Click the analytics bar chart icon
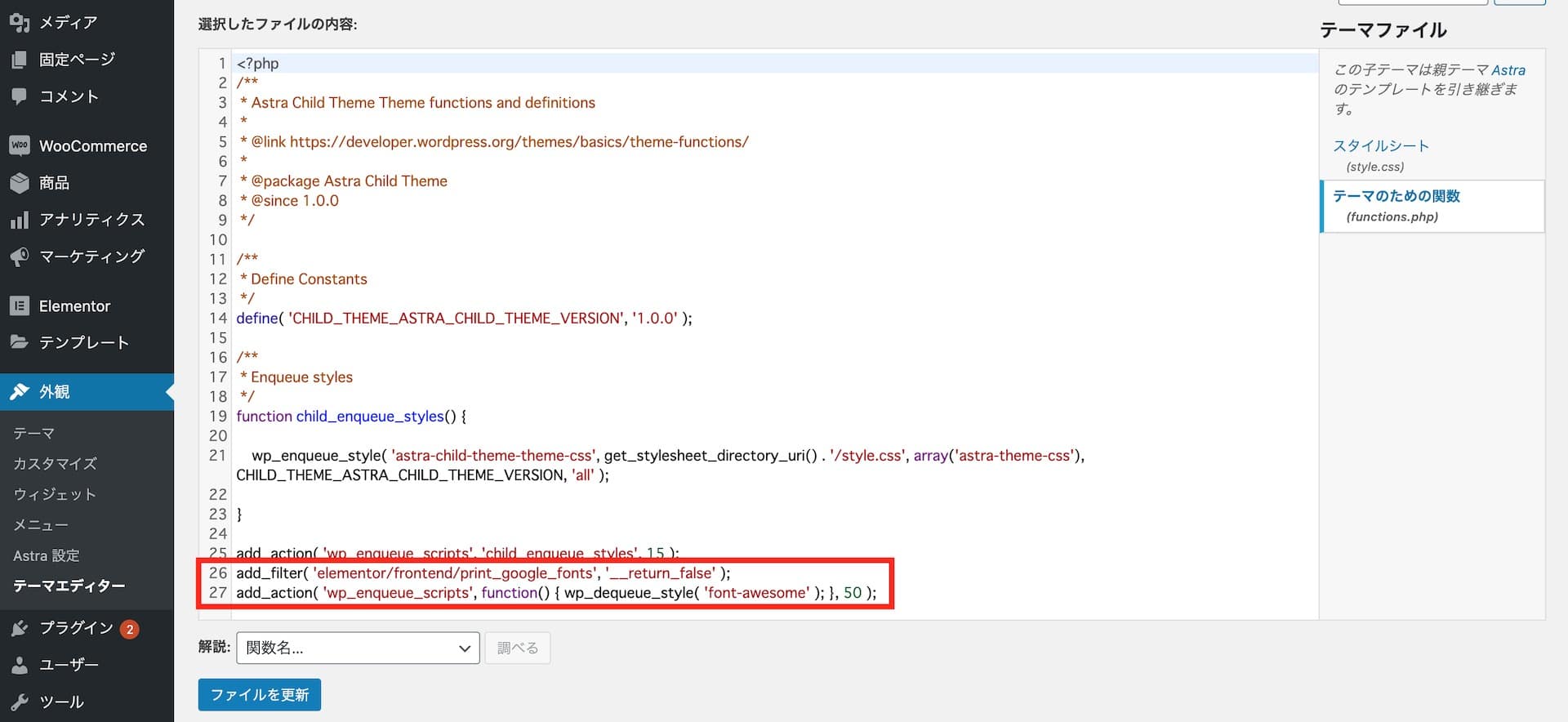Viewport: 1568px width, 722px height. [20, 220]
